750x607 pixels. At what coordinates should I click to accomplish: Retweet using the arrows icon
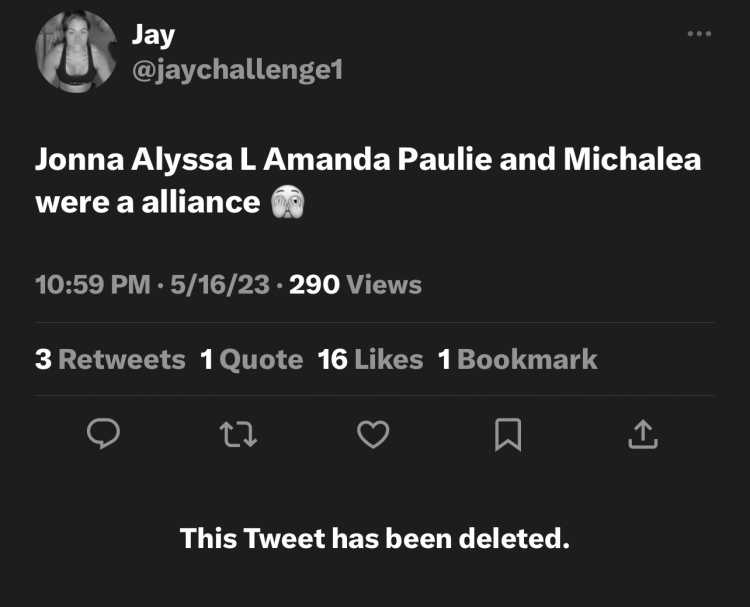coord(238,434)
